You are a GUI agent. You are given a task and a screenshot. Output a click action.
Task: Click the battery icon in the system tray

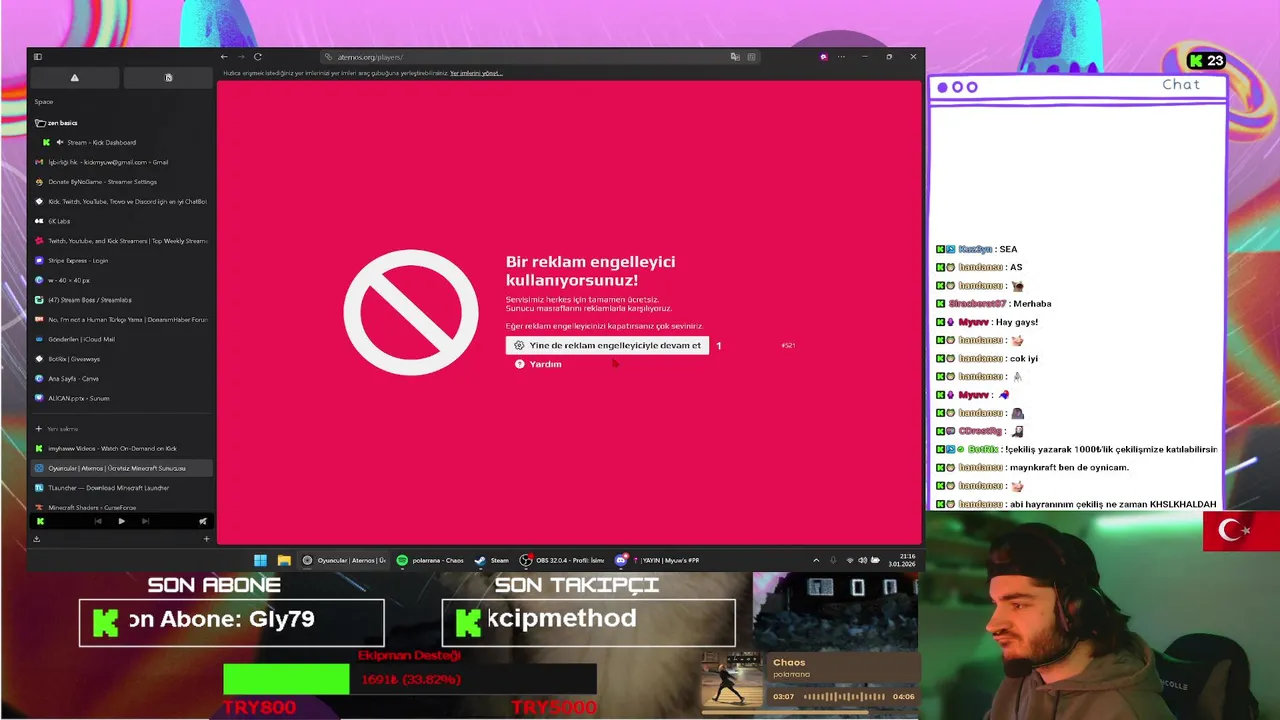[x=876, y=560]
